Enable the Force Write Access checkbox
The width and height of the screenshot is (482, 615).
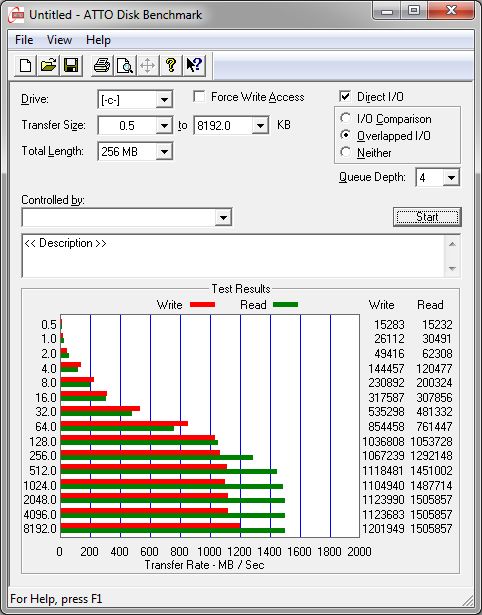click(x=199, y=96)
